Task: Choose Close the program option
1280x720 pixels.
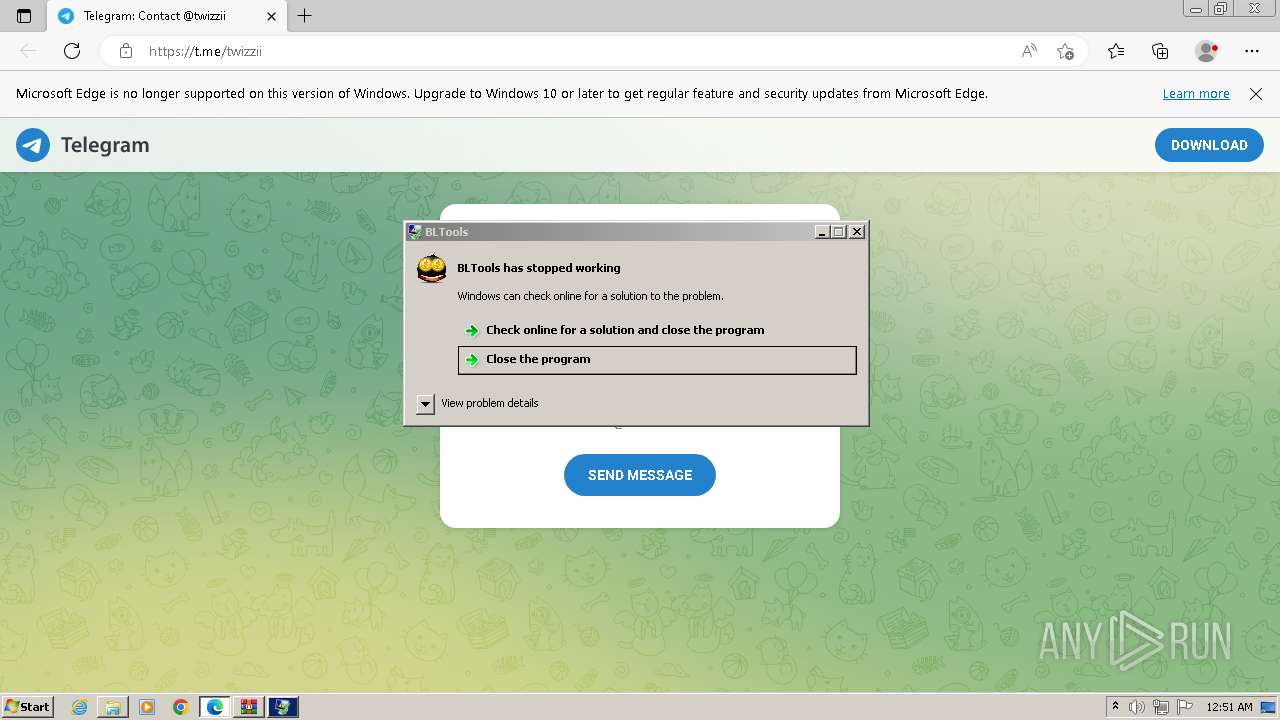Action: (x=657, y=360)
